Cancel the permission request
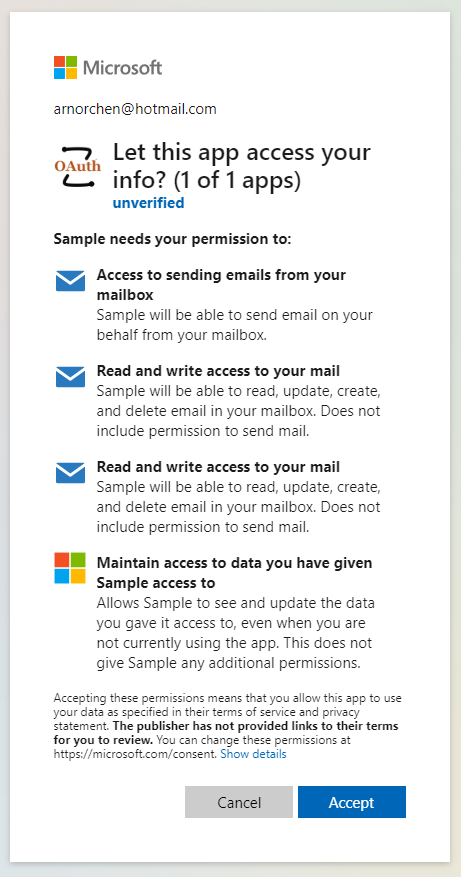The height and width of the screenshot is (877, 461). pyautogui.click(x=239, y=802)
